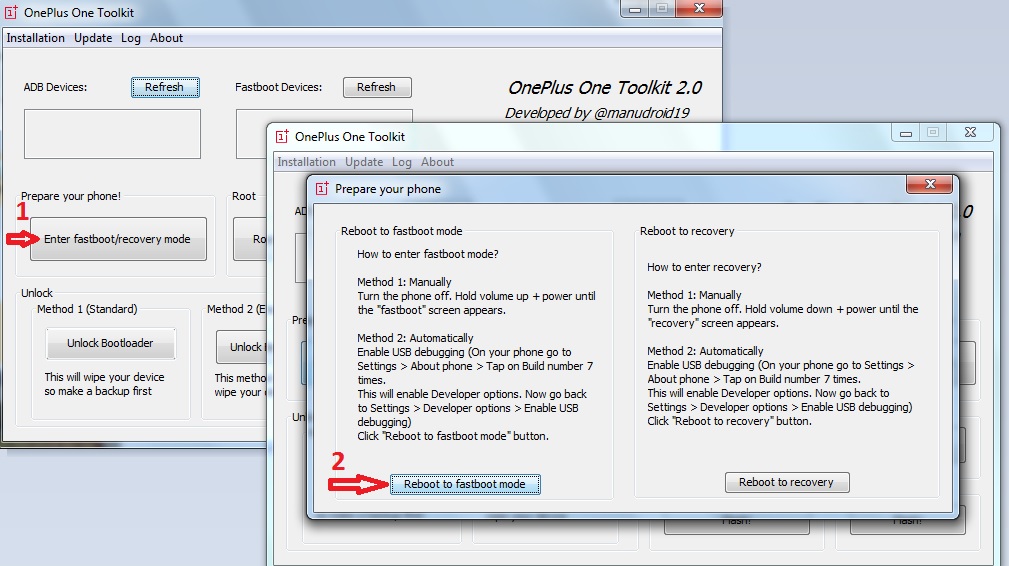The width and height of the screenshot is (1009, 566).
Task: Click 'Fastboot Devices:' label
Action: [x=279, y=87]
